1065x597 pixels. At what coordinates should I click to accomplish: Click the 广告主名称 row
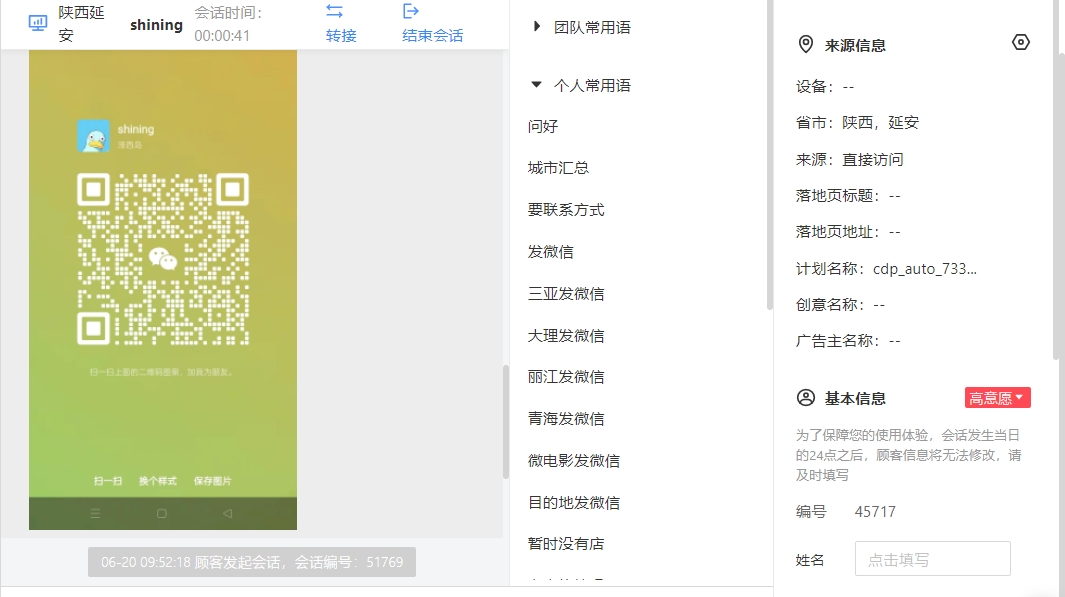pyautogui.click(x=848, y=341)
